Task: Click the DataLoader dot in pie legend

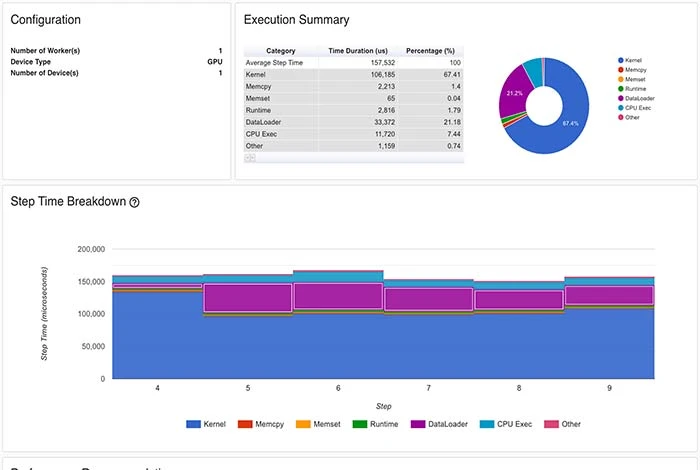Action: [621, 98]
